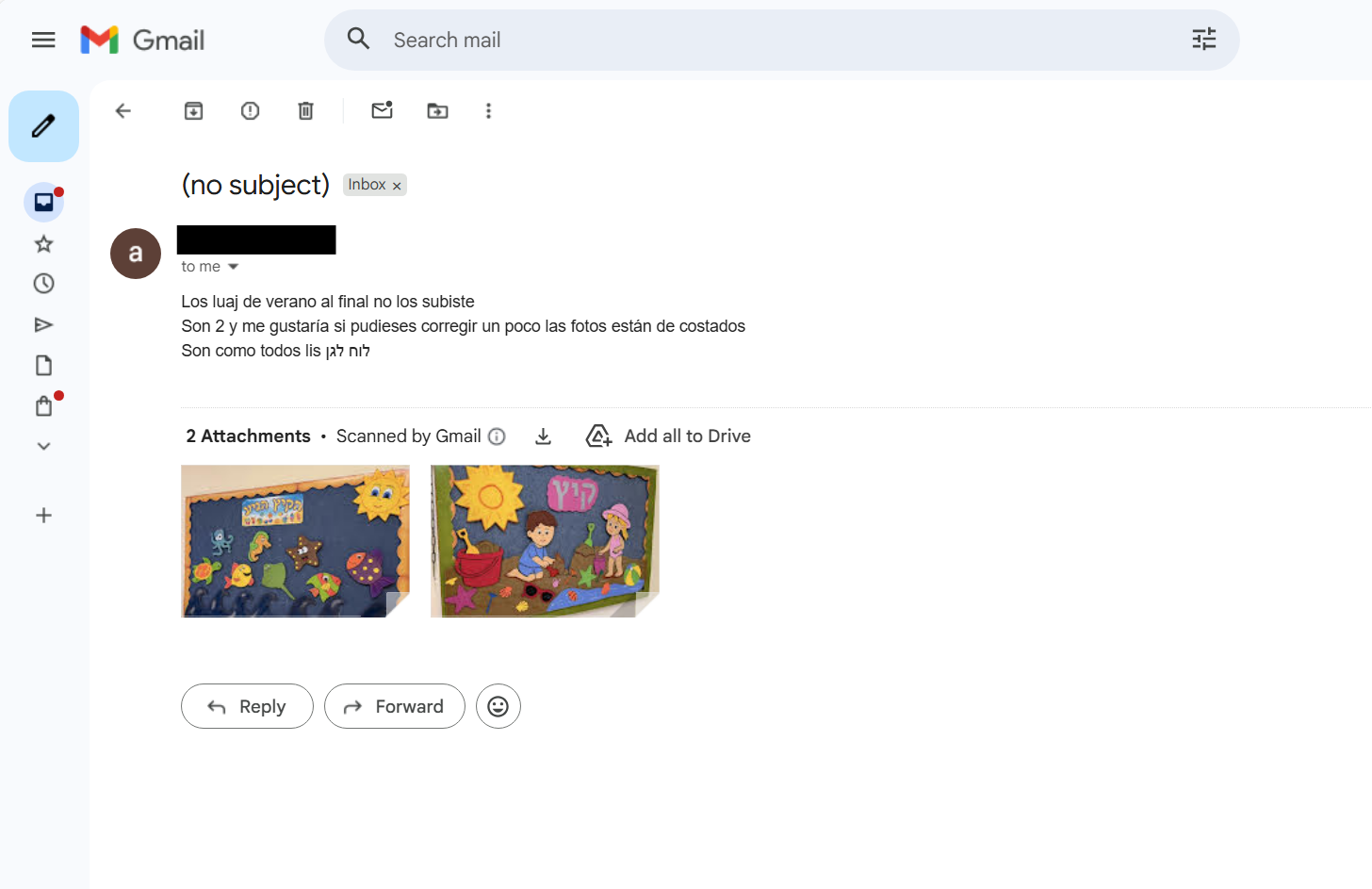Delete the open email
The height and width of the screenshot is (889, 1372).
[x=305, y=110]
